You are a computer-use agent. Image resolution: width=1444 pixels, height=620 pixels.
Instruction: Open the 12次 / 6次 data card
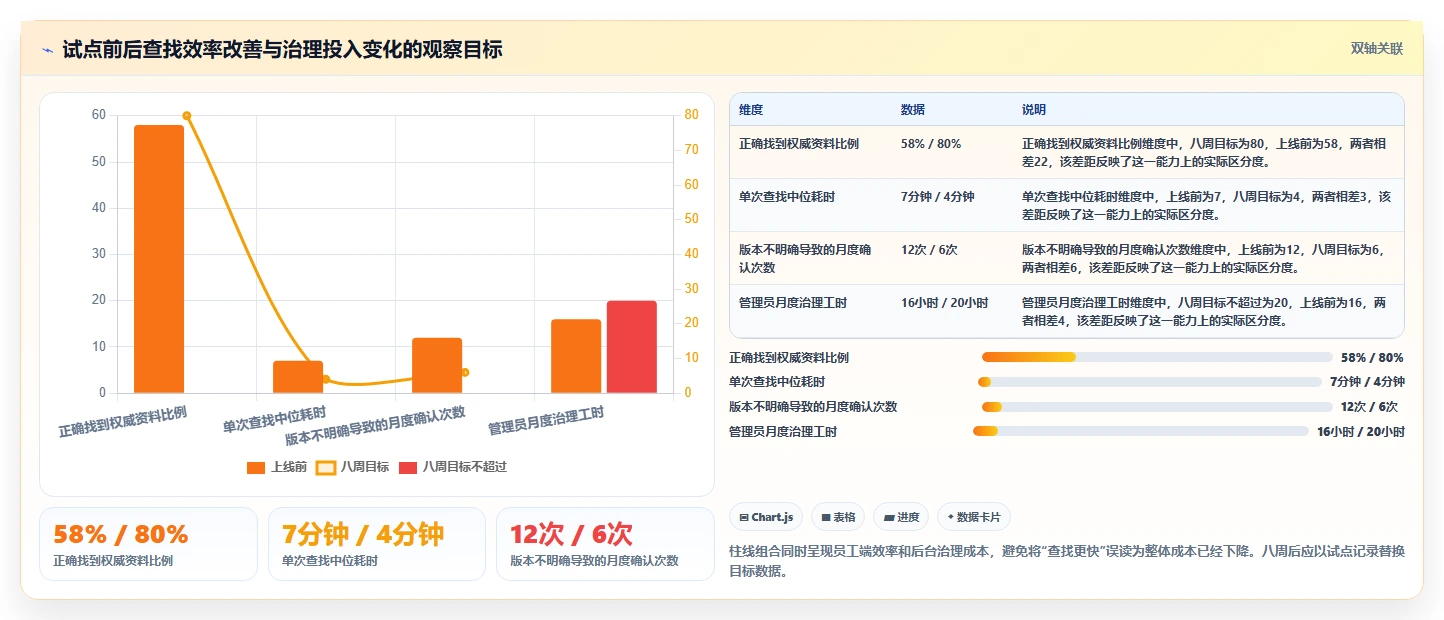tap(605, 544)
